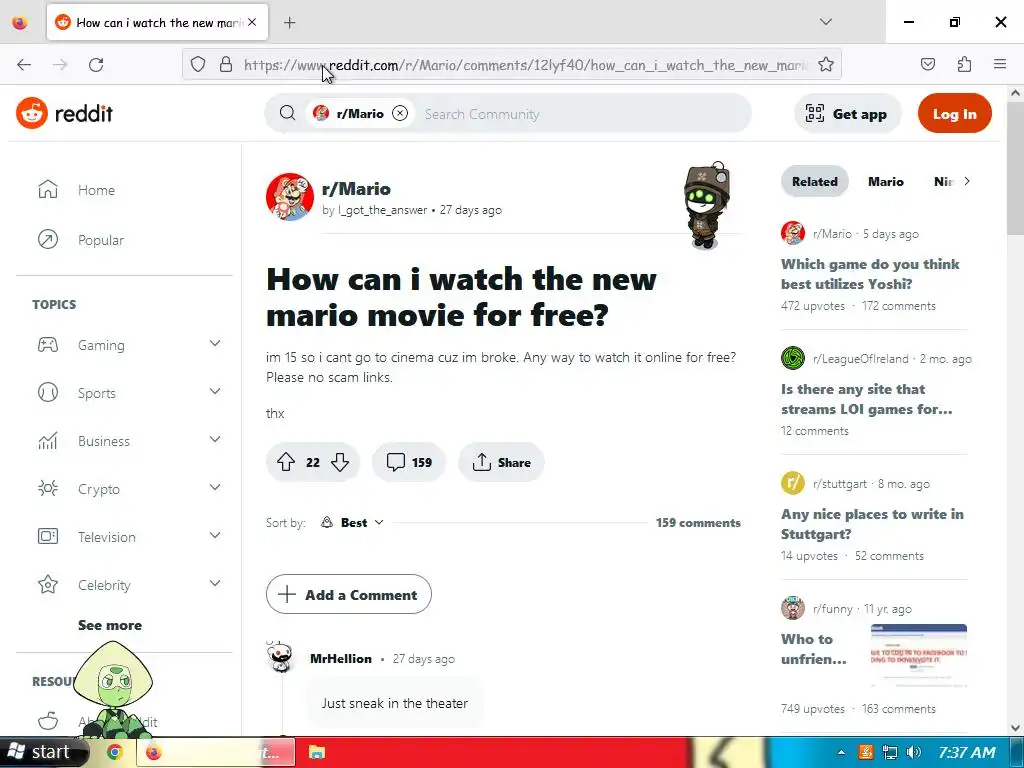
Task: Open the extensions puzzle icon
Action: [x=964, y=64]
